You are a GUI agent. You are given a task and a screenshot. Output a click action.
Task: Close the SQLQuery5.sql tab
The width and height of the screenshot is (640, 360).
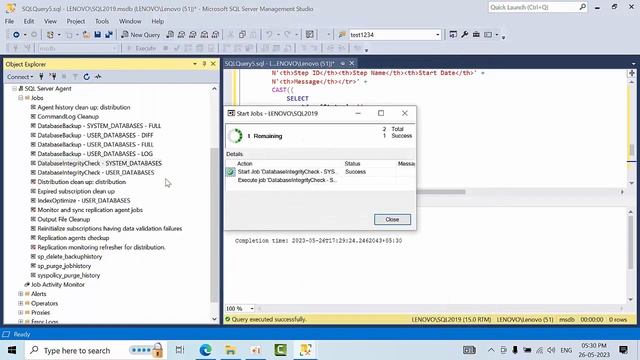tap(351, 63)
